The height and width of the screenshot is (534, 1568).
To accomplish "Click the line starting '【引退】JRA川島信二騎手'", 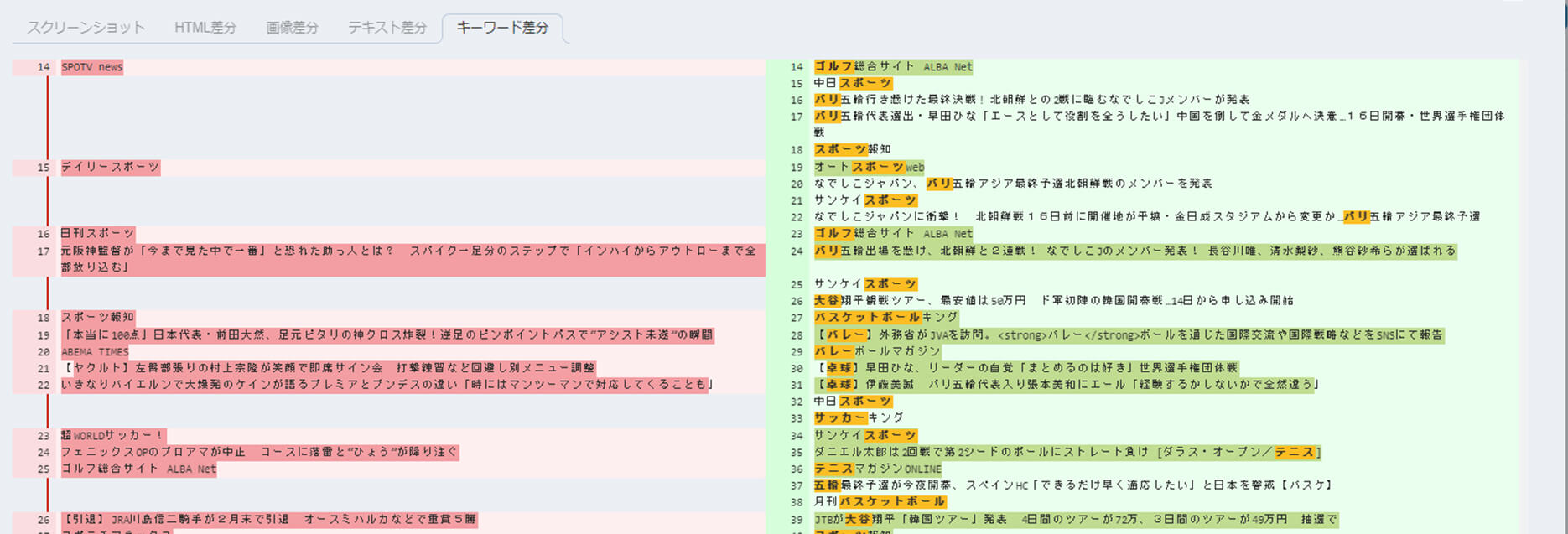I will click(x=269, y=520).
